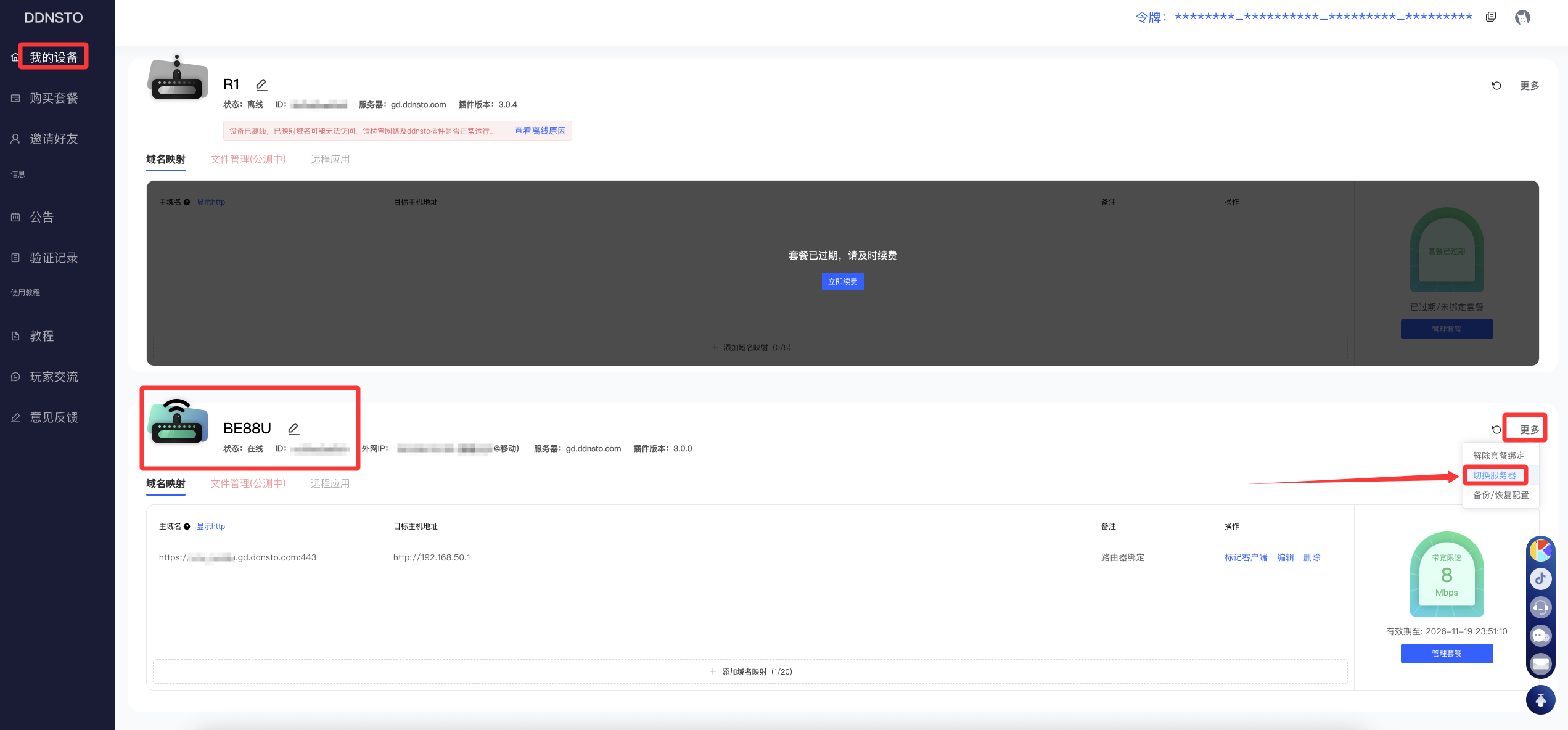This screenshot has height=730, width=1568.
Task: Select R1's 远程应用 tab
Action: (330, 159)
